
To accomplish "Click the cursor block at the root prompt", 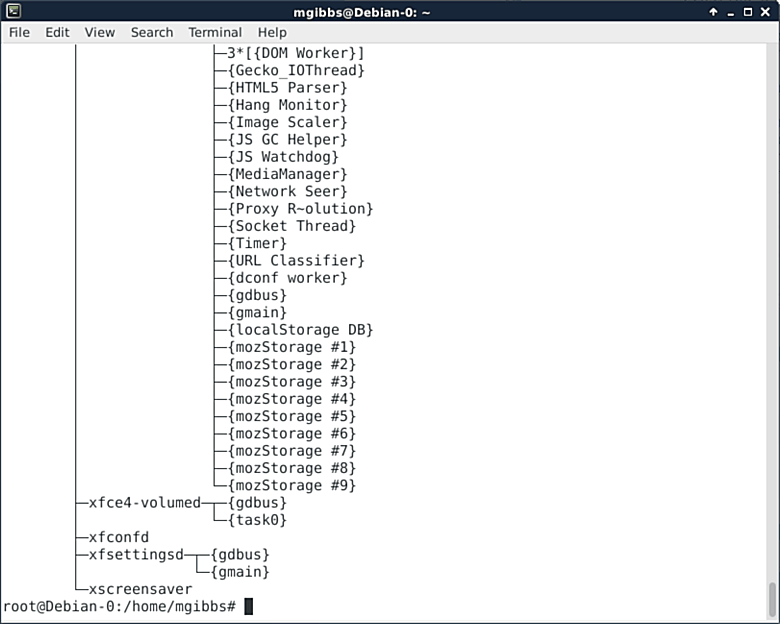I will (249, 606).
